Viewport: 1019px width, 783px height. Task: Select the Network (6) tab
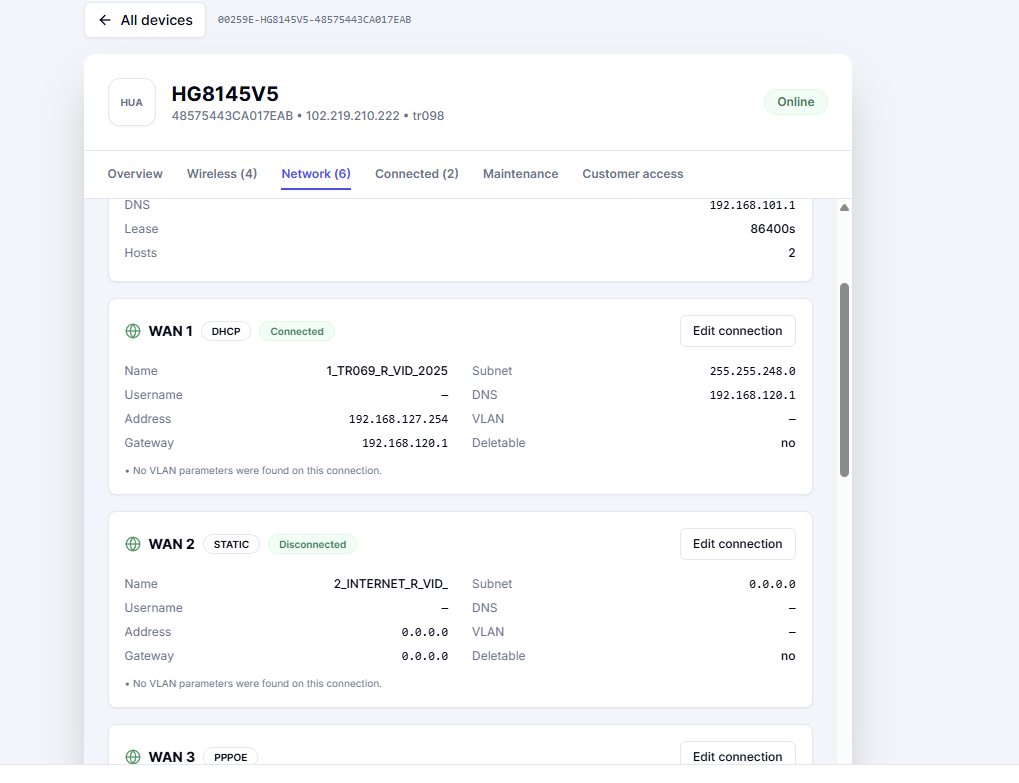316,174
